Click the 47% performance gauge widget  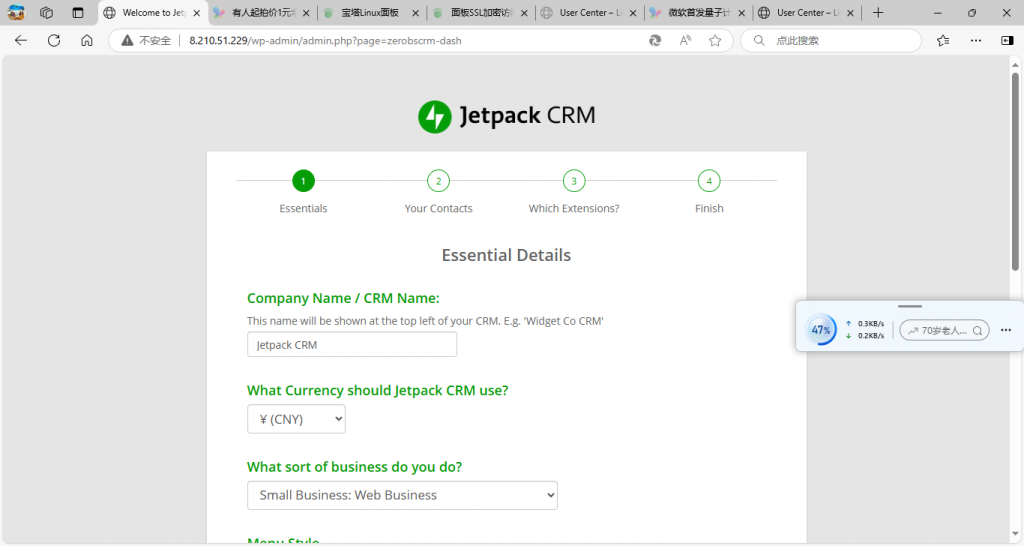(x=821, y=330)
